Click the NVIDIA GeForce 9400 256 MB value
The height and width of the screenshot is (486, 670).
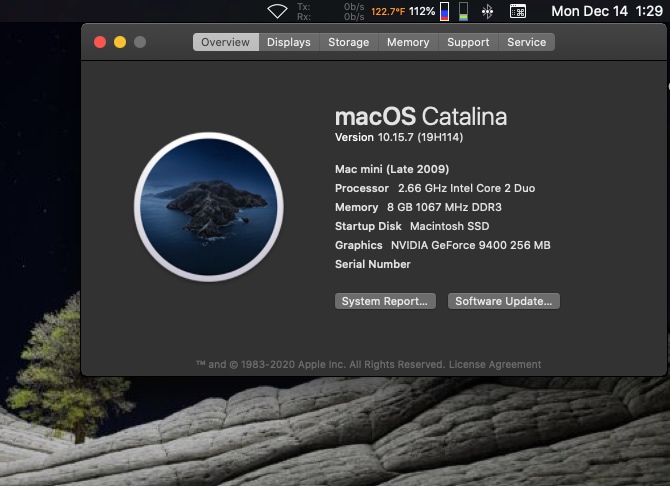[x=470, y=245]
